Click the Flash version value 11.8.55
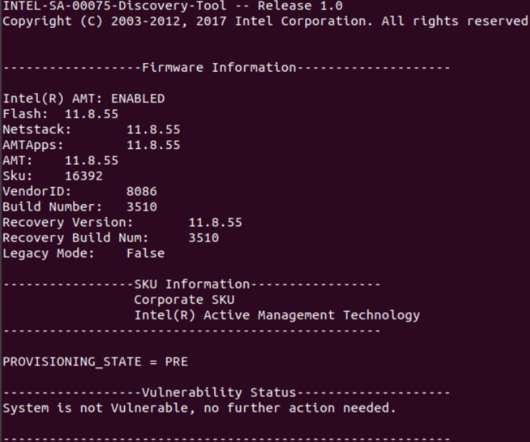The height and width of the screenshot is (442, 530). pos(92,114)
